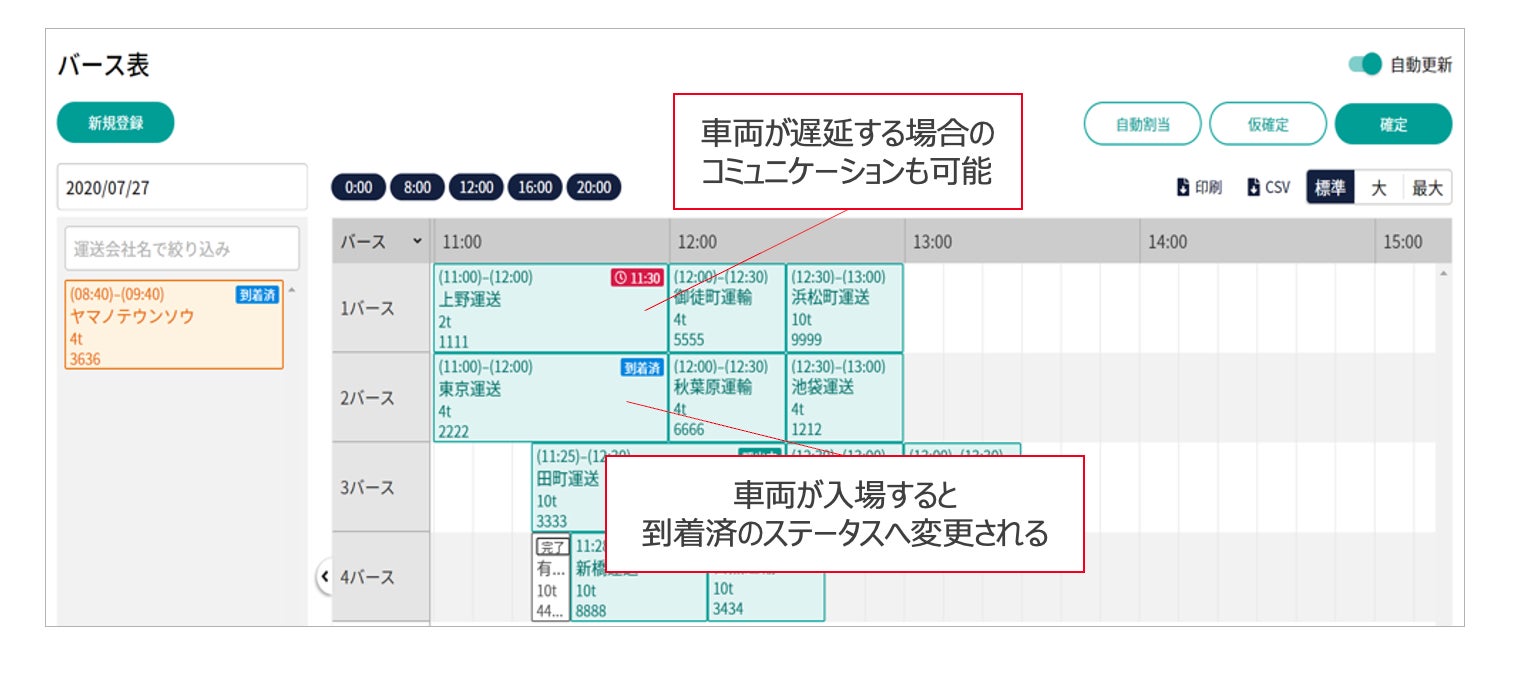Click the sidebar list scroll-up arrow

click(x=291, y=291)
